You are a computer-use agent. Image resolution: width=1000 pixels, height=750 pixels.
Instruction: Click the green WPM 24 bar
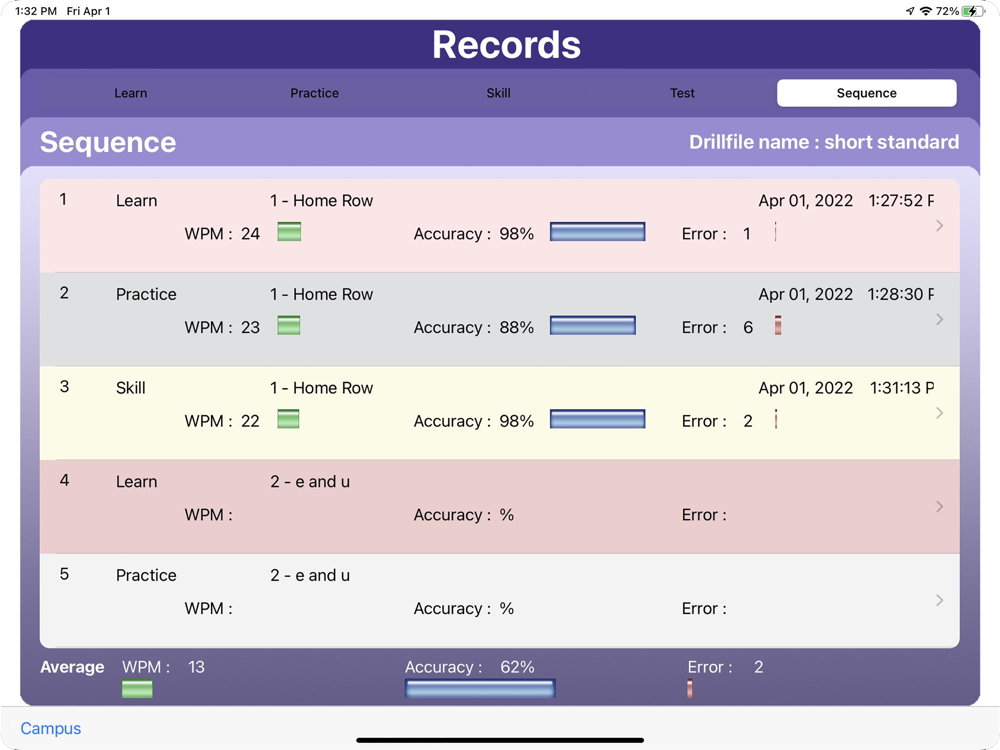[x=289, y=232]
